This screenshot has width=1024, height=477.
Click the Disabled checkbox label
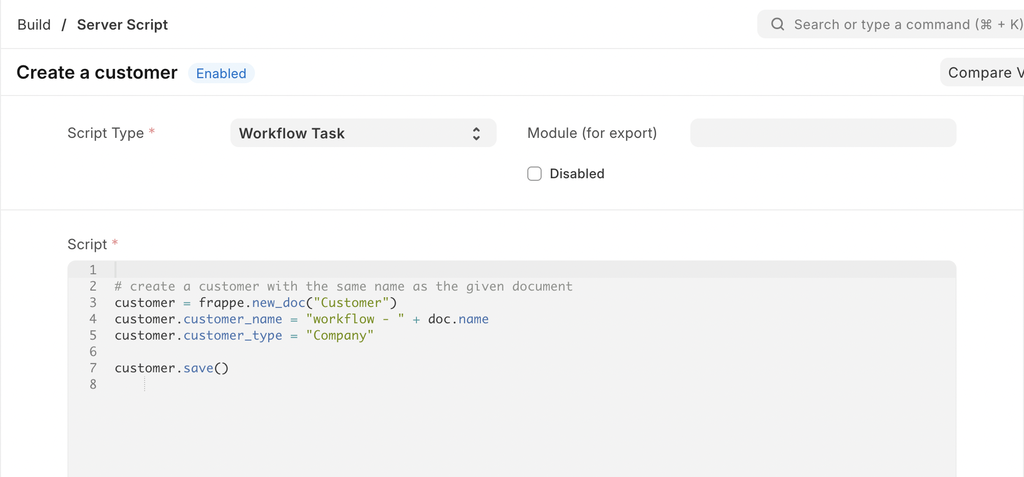[x=577, y=174]
